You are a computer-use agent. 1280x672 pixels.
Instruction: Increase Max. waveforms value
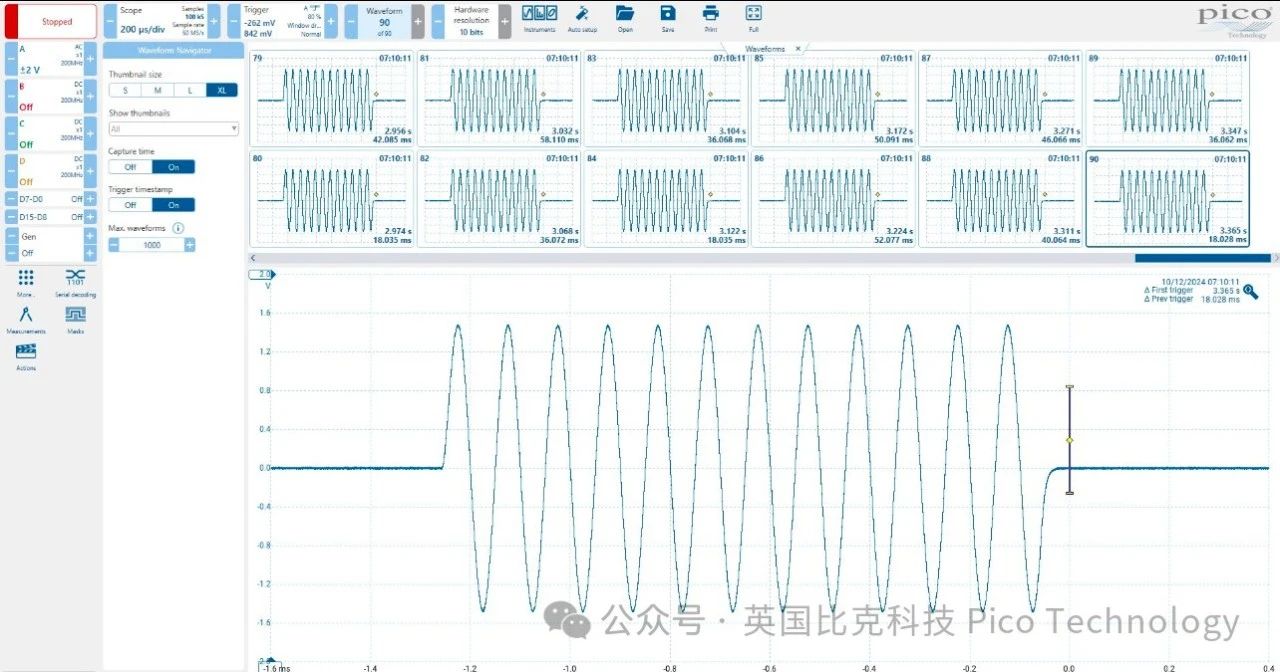coord(189,244)
